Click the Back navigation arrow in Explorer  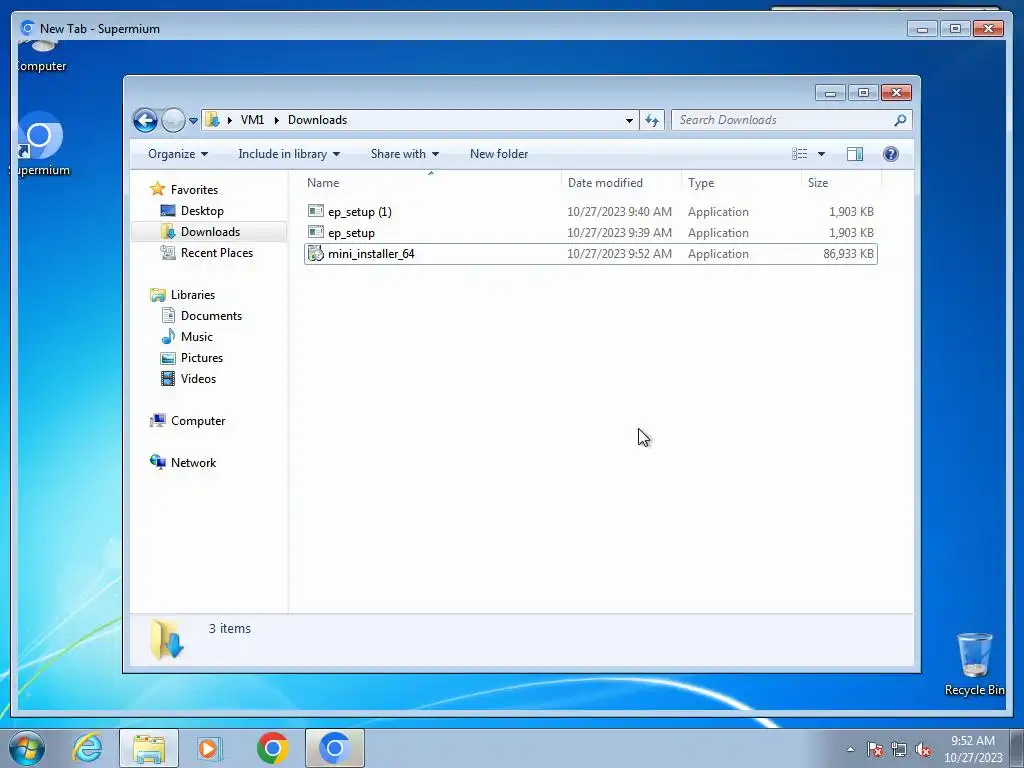145,120
